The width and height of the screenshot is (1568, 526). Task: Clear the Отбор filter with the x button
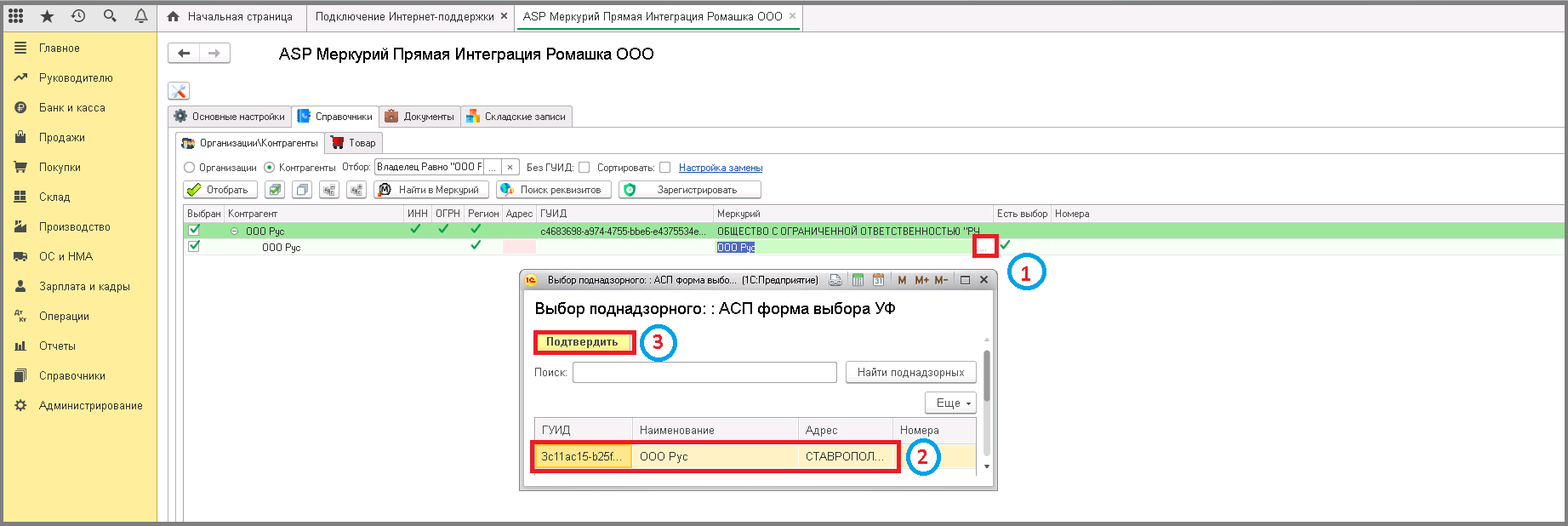pos(510,168)
